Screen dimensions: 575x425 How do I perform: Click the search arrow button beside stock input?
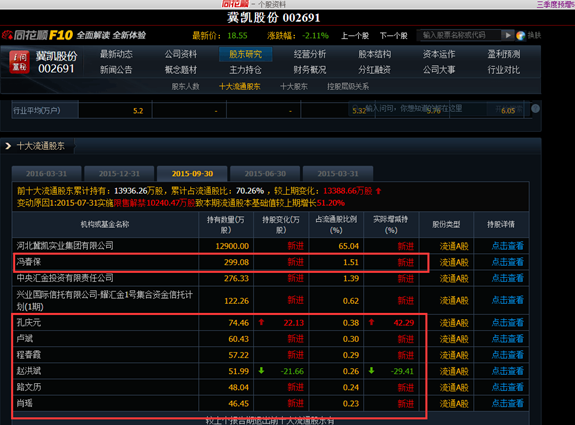point(507,35)
